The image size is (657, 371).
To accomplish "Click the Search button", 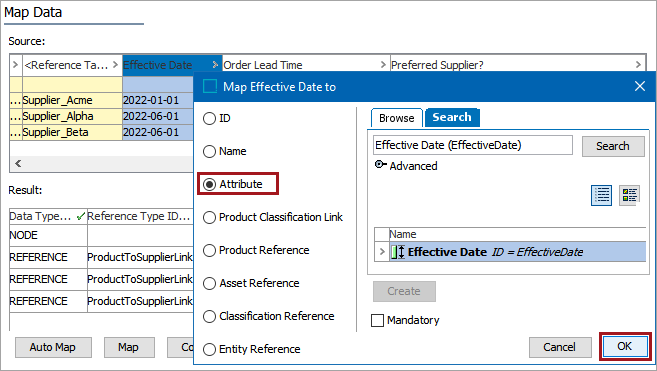I will (x=613, y=146).
